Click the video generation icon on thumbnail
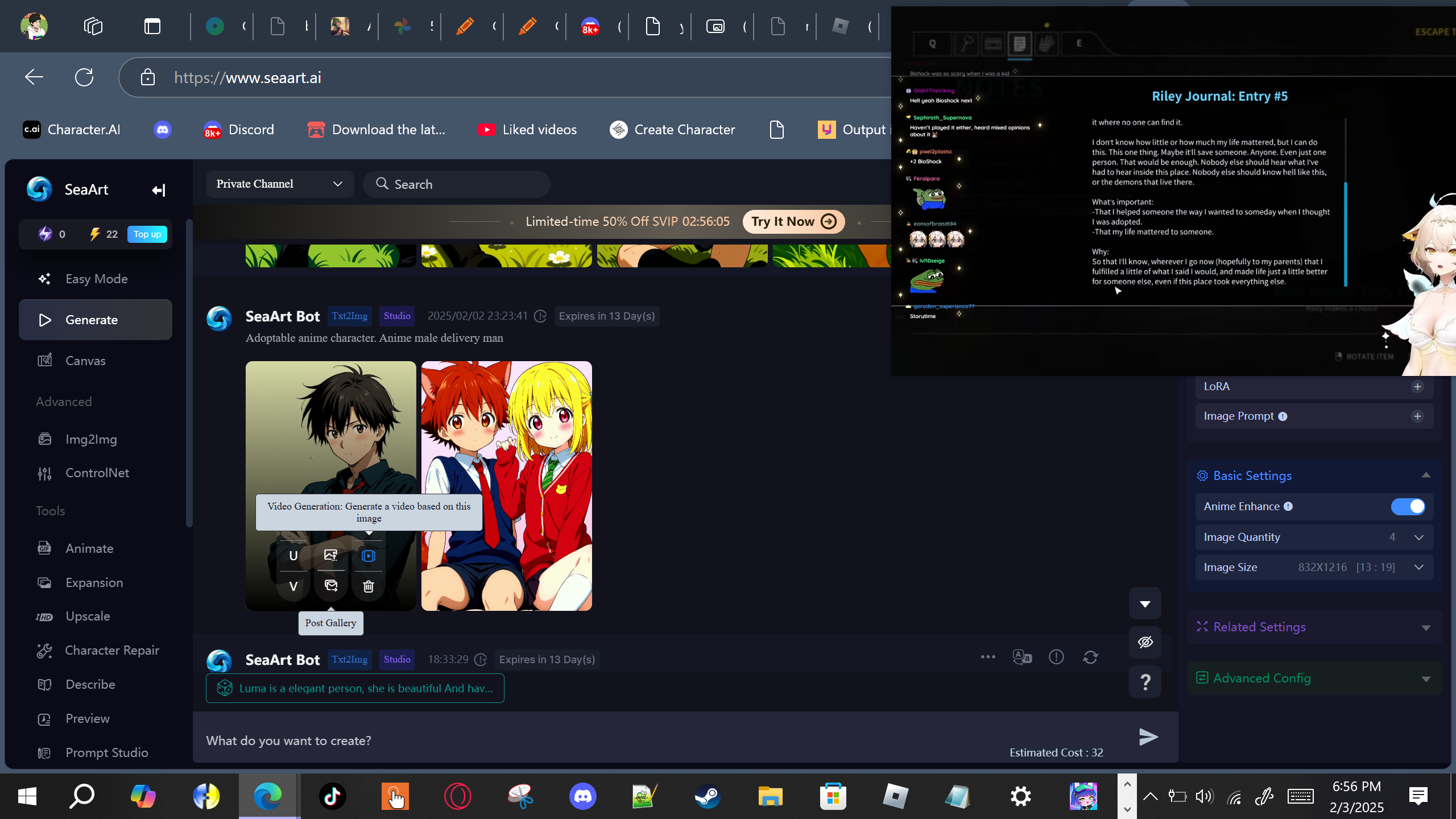This screenshot has width=1456, height=819. pyautogui.click(x=369, y=556)
